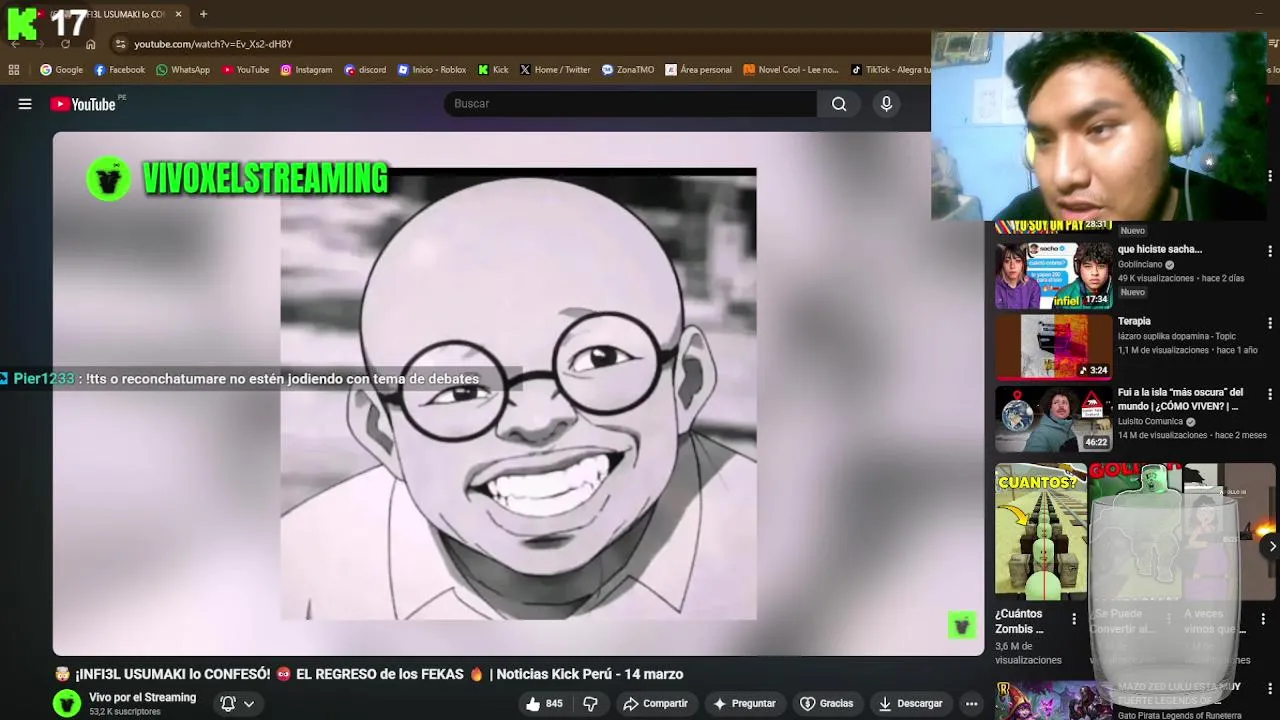
Task: Open the ZonaTMO bookmark
Action: point(627,70)
